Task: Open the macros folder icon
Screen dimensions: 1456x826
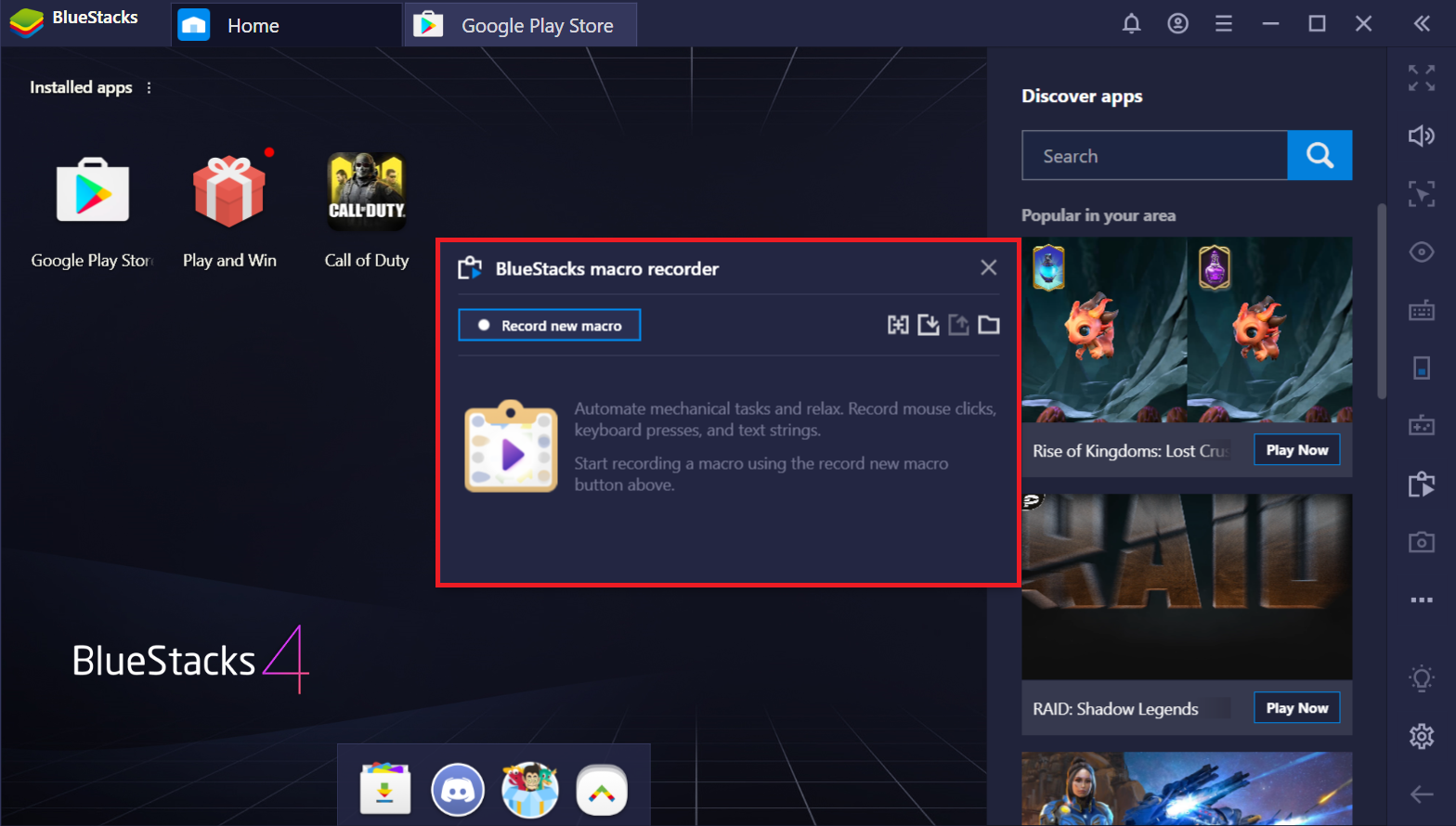Action: (x=989, y=325)
